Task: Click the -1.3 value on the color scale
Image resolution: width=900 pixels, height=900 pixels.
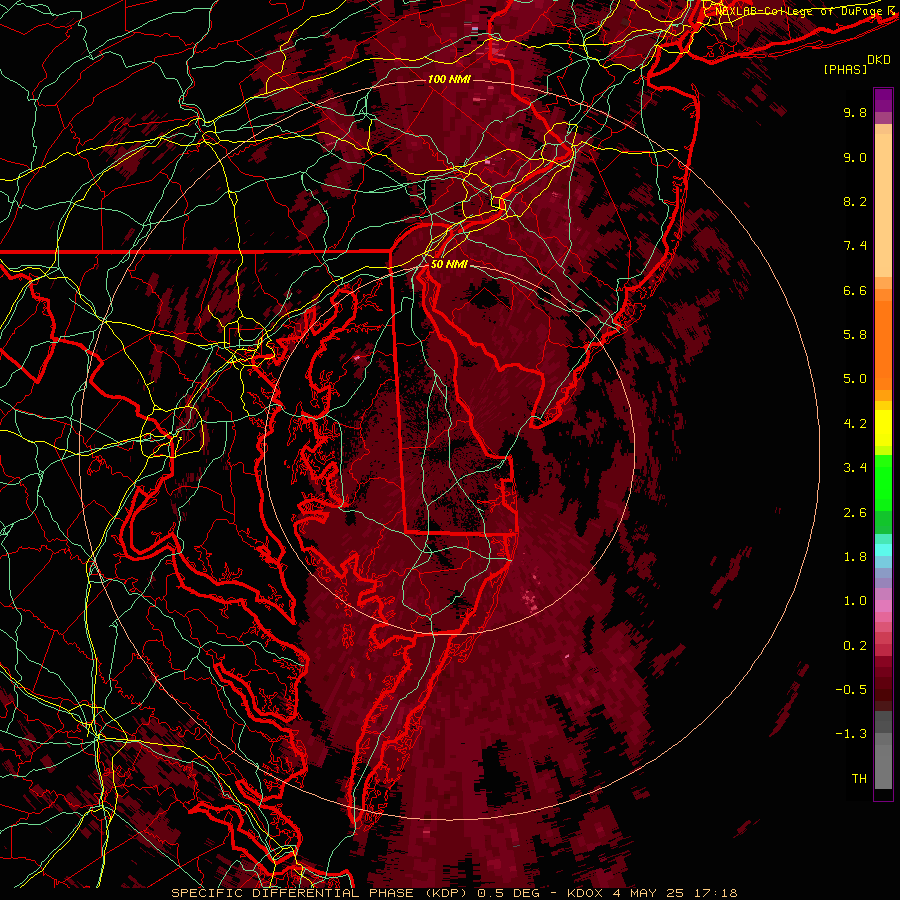Action: (x=851, y=734)
